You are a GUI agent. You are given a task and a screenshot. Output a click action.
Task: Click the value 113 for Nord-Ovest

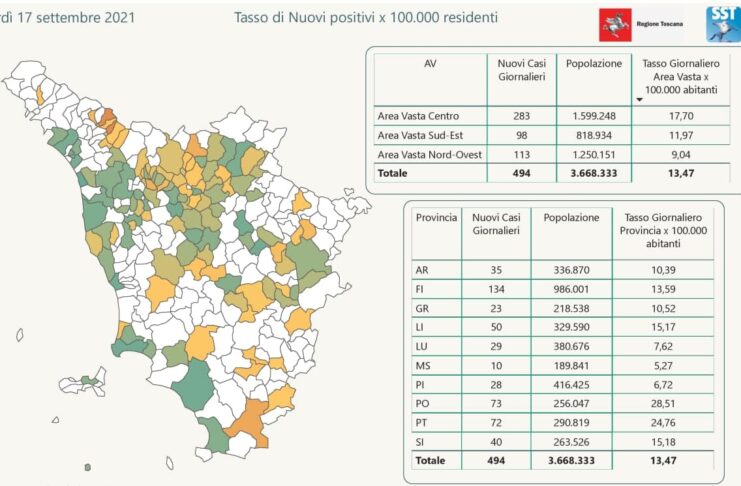coord(522,155)
